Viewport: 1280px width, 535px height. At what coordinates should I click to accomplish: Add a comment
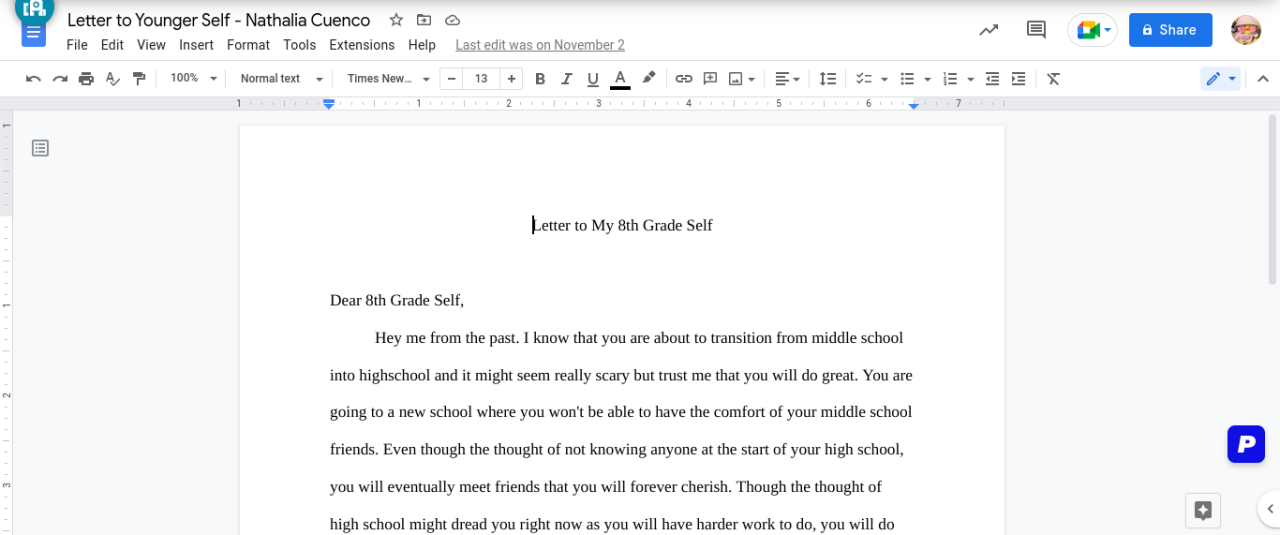[x=710, y=78]
